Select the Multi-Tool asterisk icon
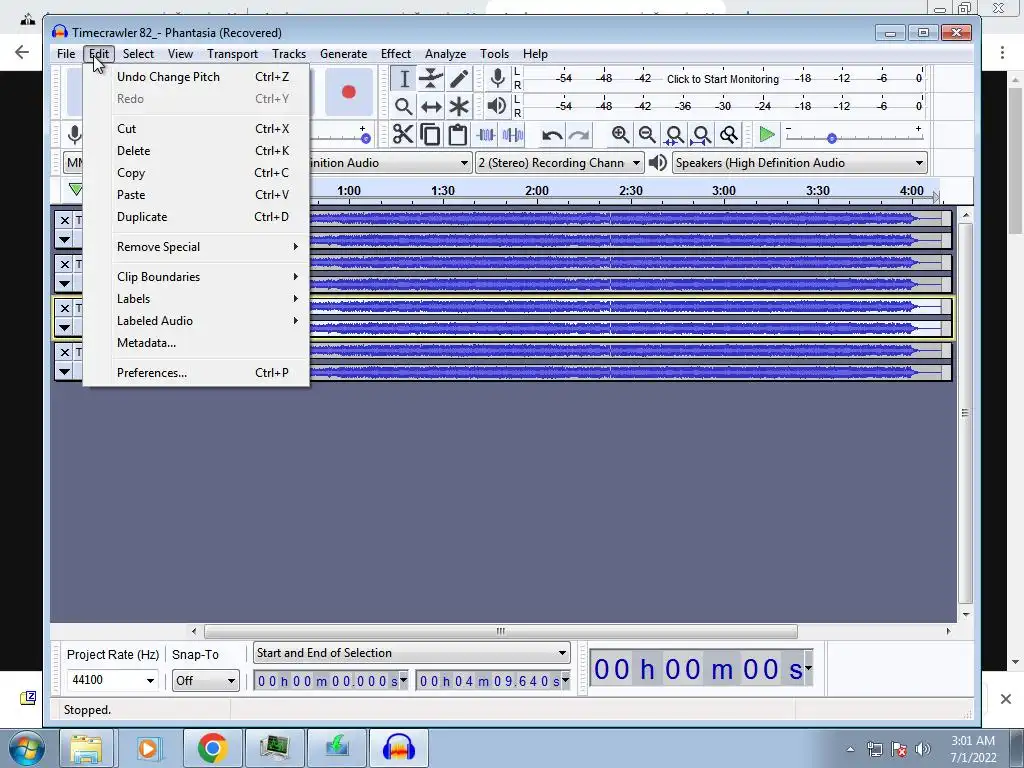The width and height of the screenshot is (1024, 768). coord(459,106)
